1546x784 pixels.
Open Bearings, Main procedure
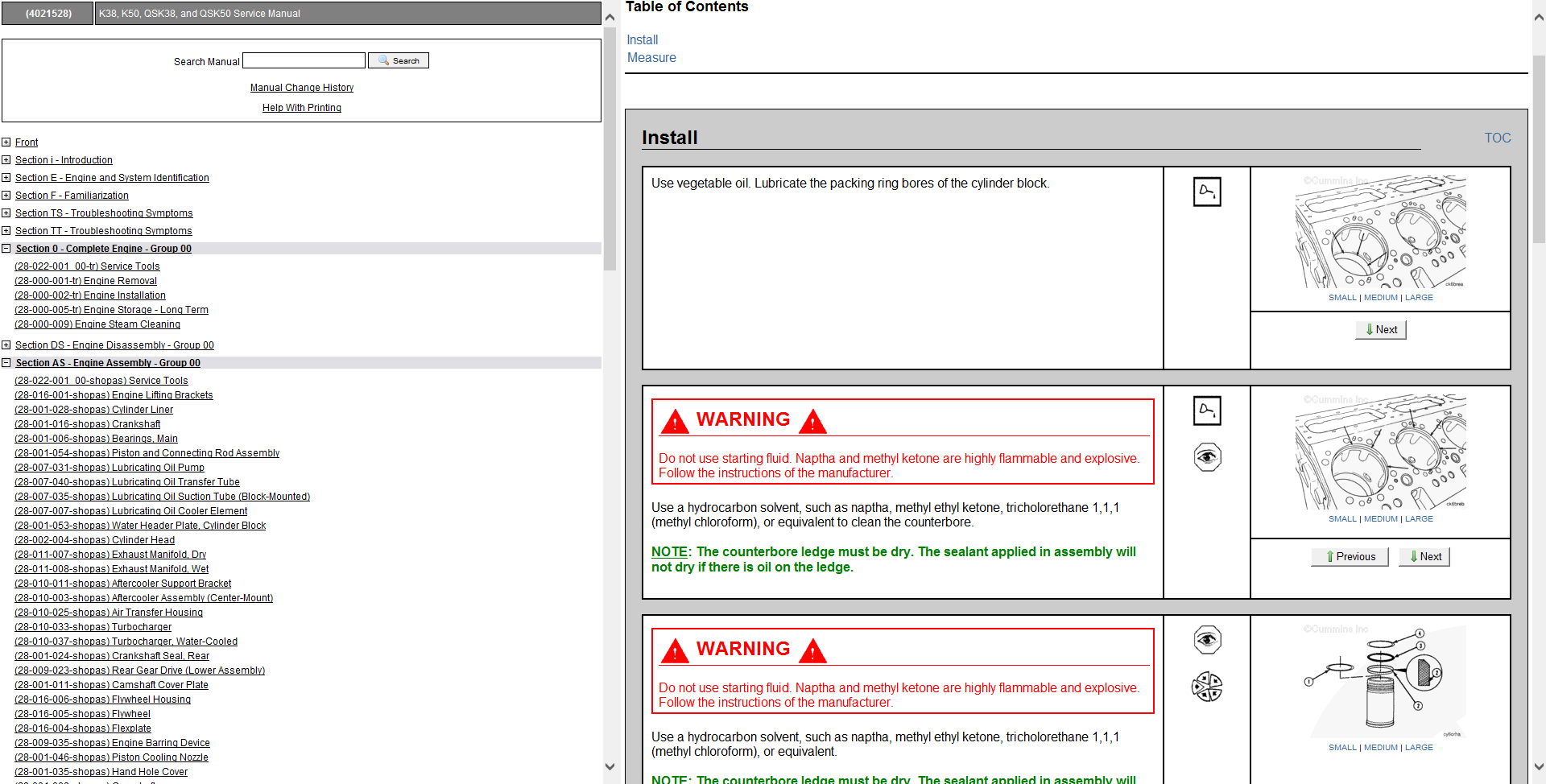[96, 439]
